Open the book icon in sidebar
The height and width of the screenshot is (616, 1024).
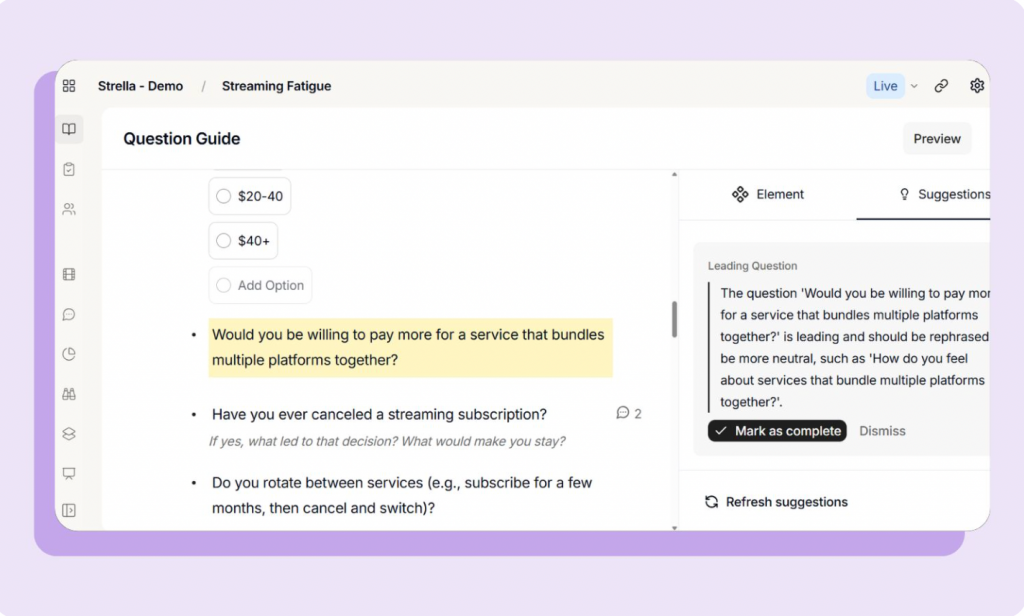[69, 129]
